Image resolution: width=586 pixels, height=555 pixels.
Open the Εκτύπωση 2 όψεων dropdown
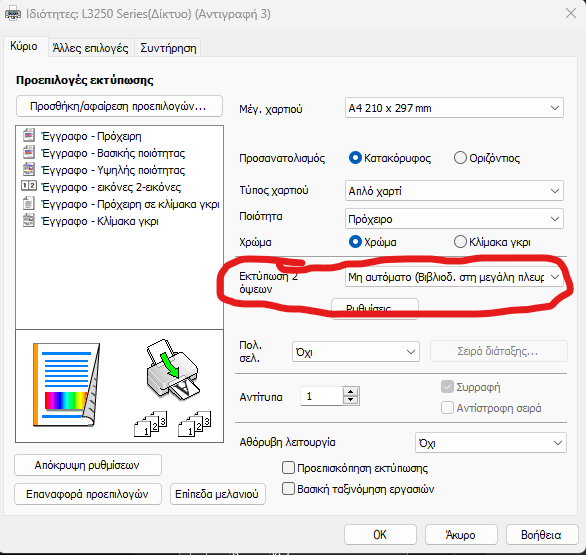[454, 277]
